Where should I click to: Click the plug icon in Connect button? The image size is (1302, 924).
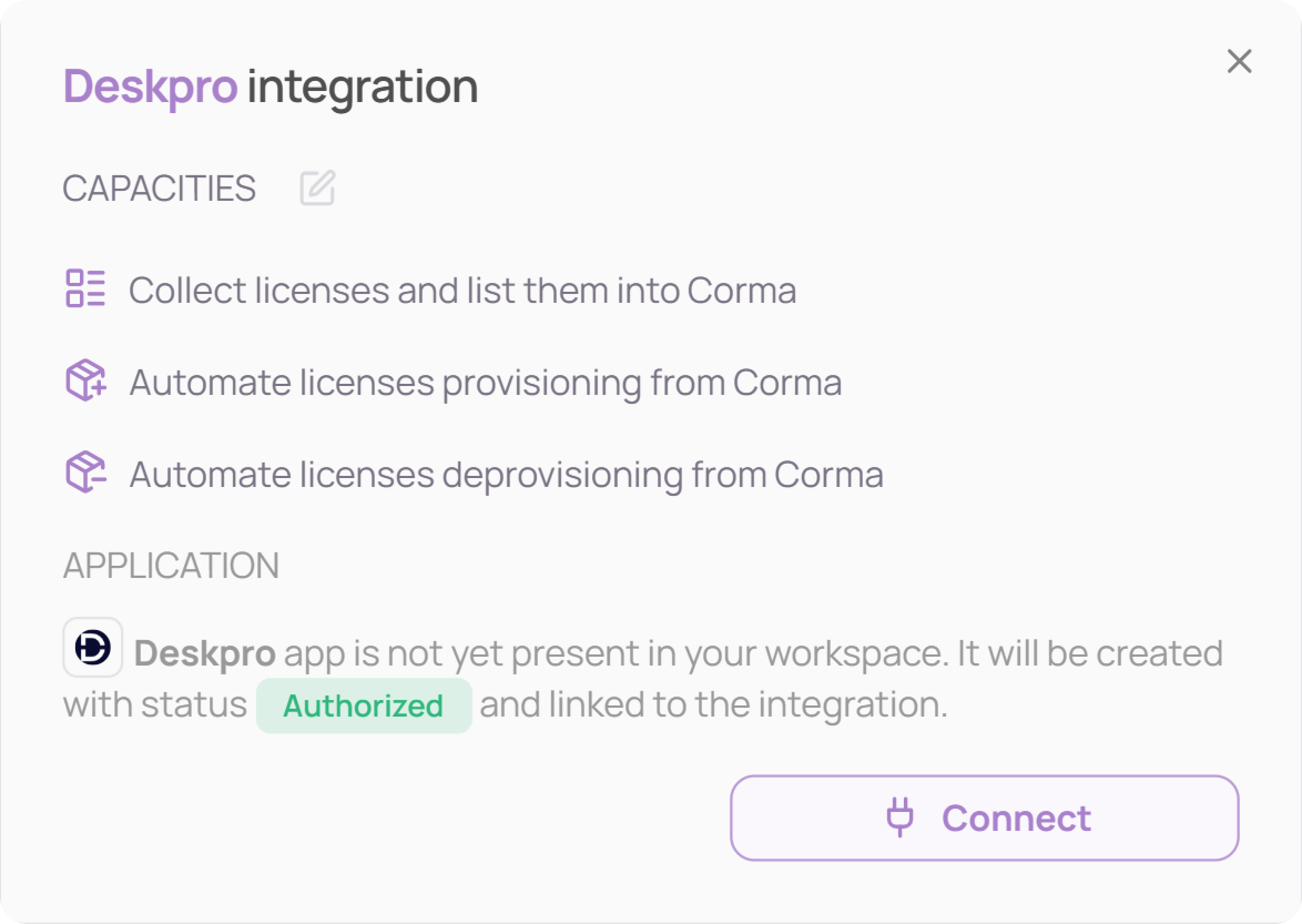(x=900, y=818)
